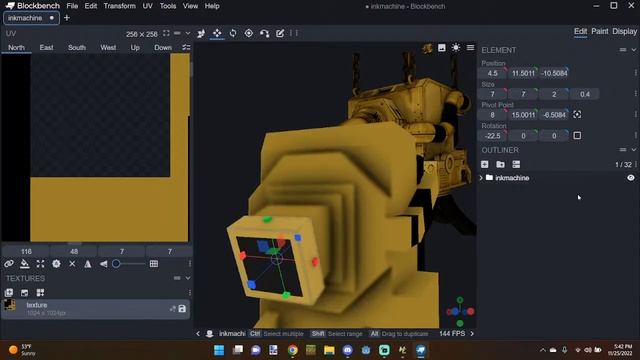Select the Move tool in the toolbar
The height and width of the screenshot is (360, 640).
217,33
